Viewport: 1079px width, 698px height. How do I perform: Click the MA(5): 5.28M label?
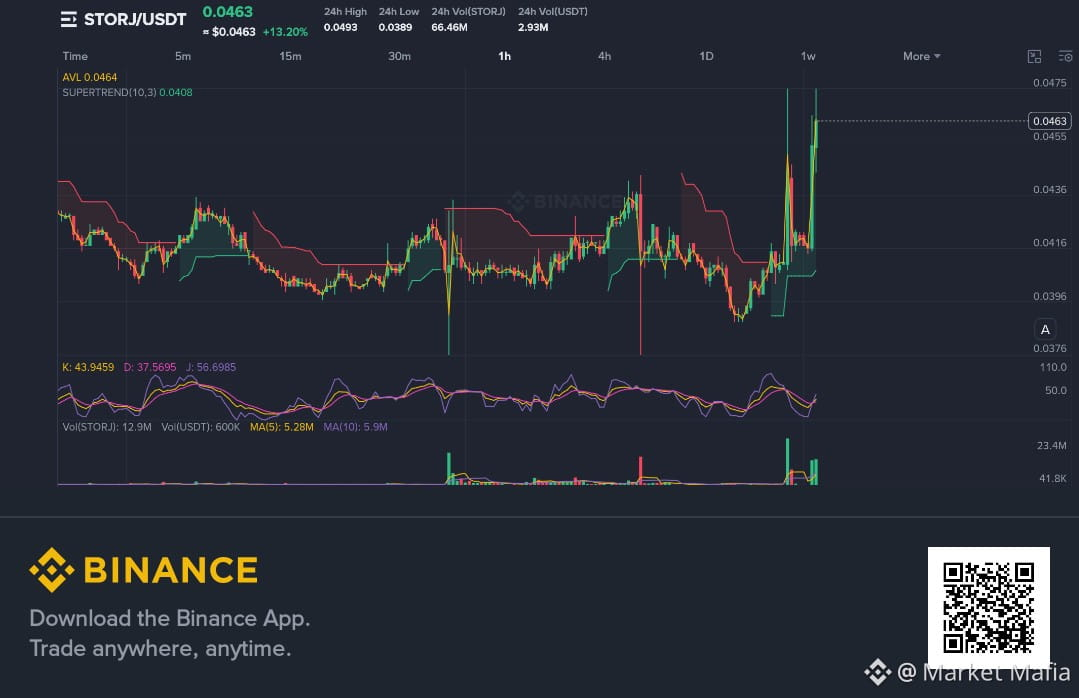tap(281, 427)
